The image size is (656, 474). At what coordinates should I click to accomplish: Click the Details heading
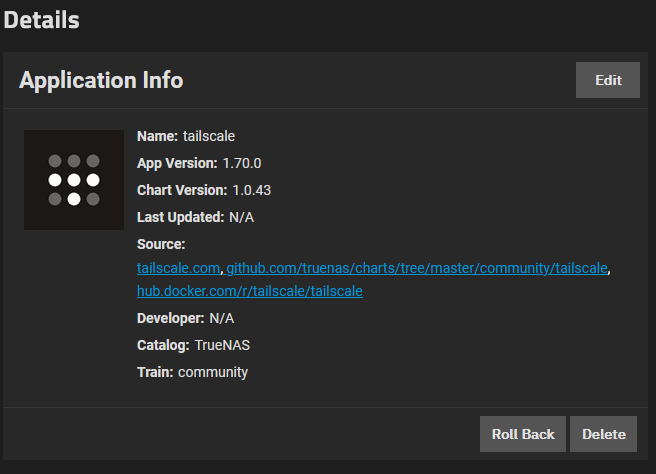(41, 20)
